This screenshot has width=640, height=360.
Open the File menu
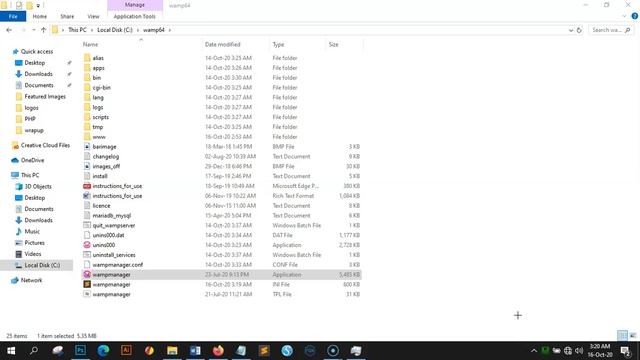(x=13, y=16)
